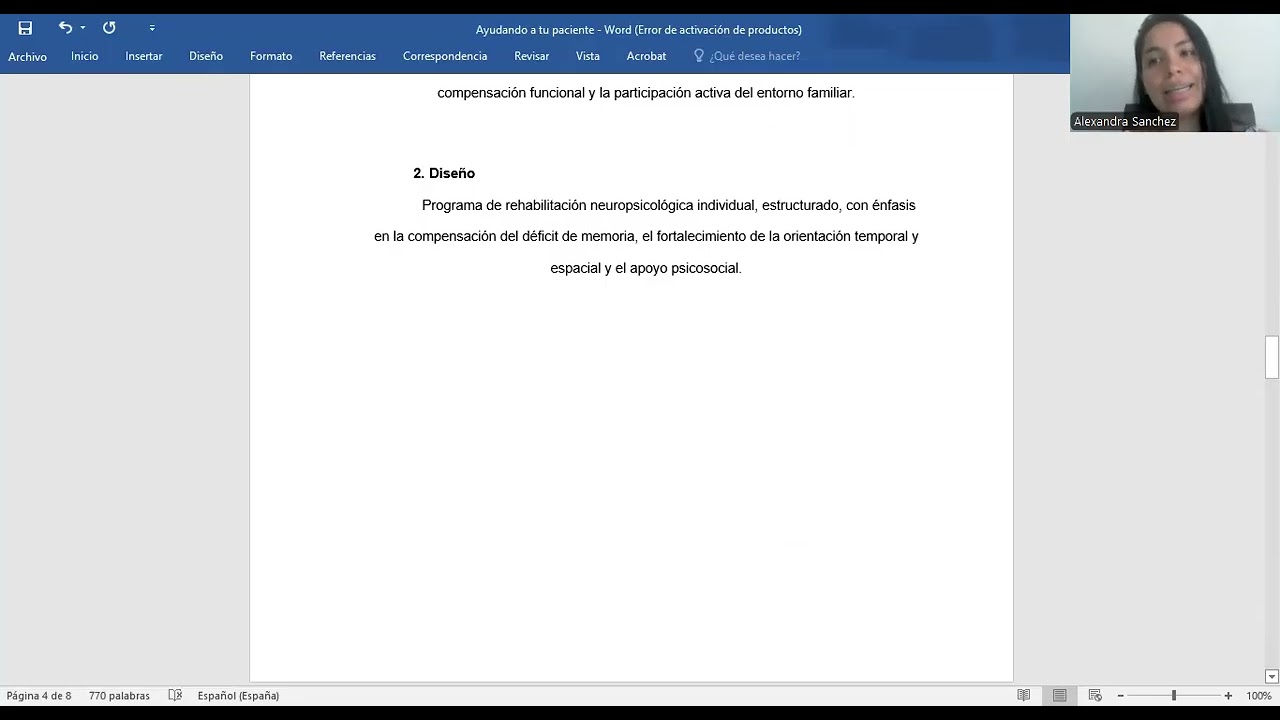Image resolution: width=1280 pixels, height=720 pixels.
Task: Expand Customize Quick Access Toolbar arrow
Action: tap(152, 28)
